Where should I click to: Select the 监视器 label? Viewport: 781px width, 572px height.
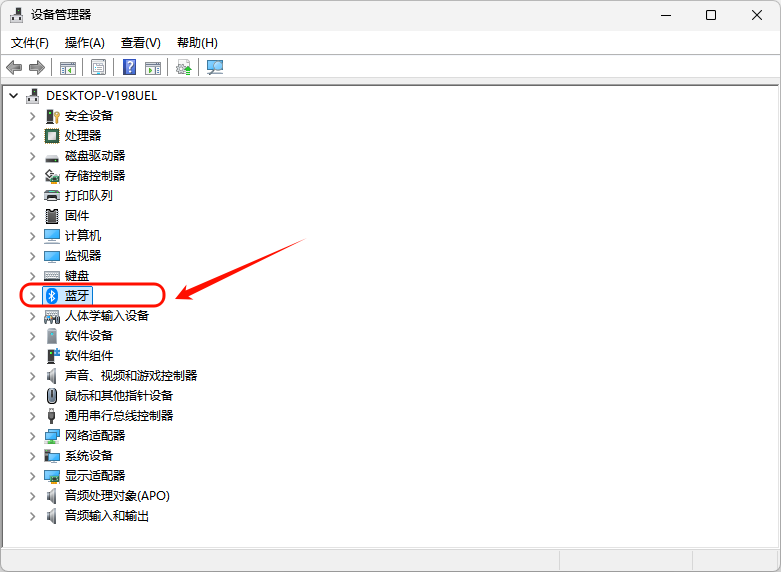click(x=83, y=256)
